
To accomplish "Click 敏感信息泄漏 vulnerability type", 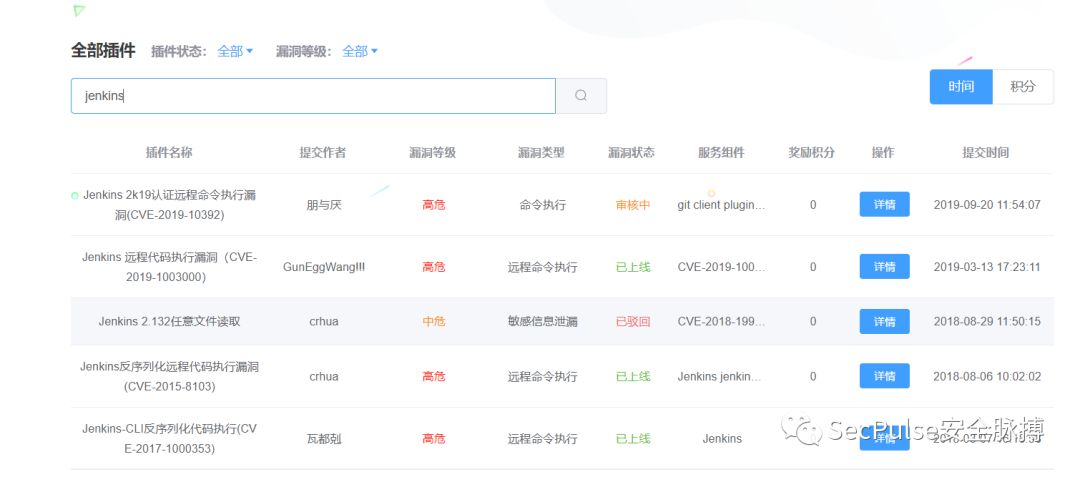I will pos(543,321).
